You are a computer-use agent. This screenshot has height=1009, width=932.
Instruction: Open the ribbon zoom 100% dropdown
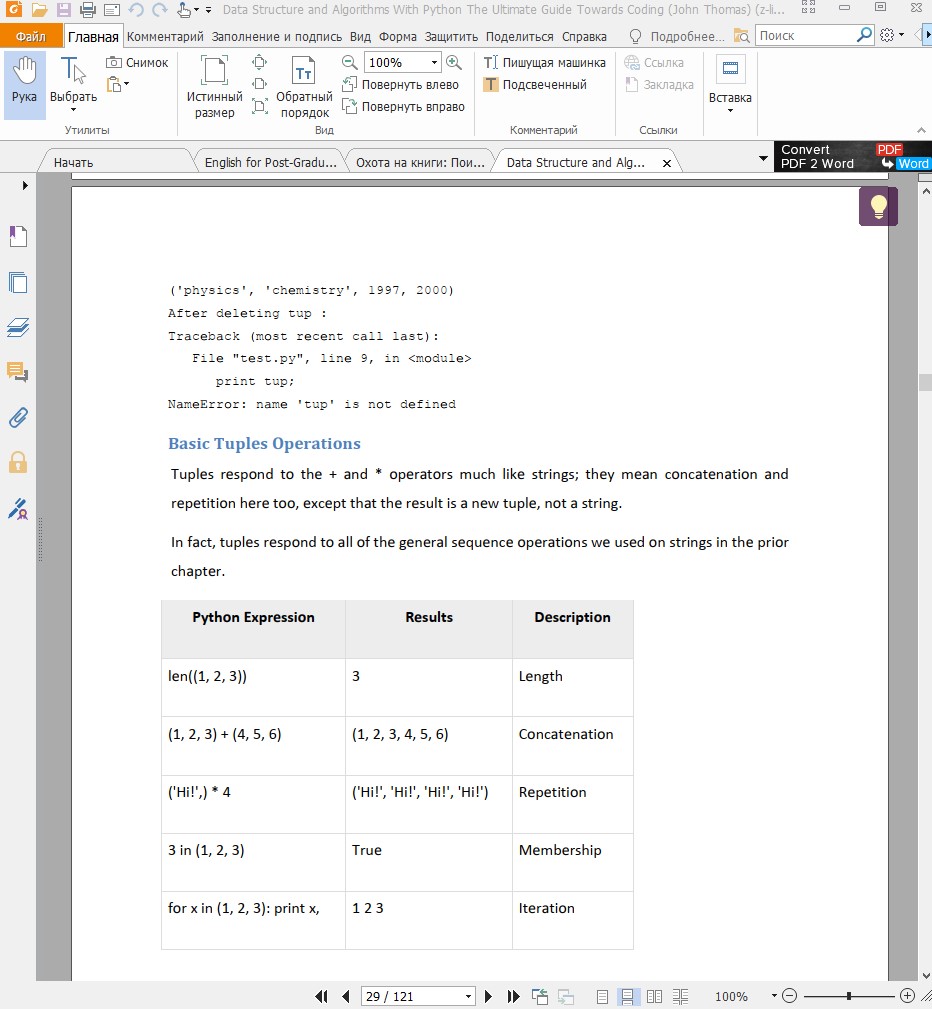coord(434,62)
